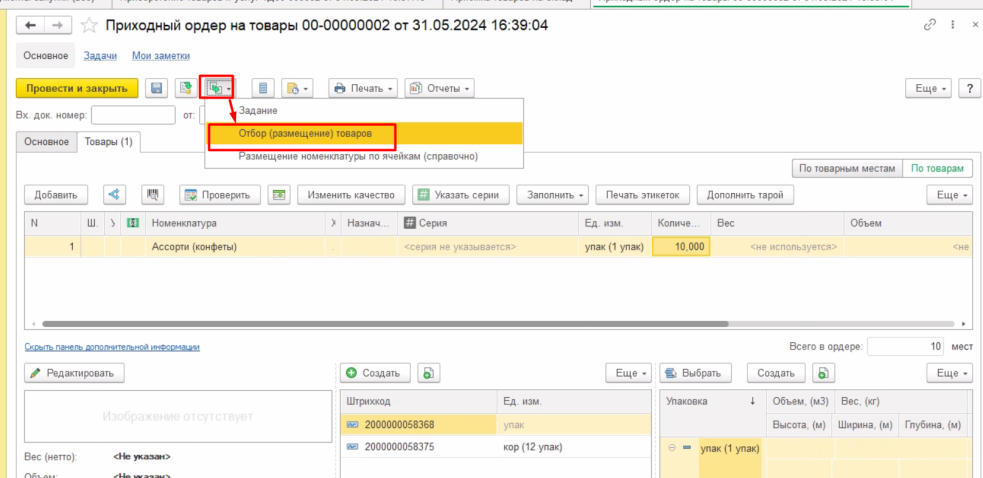Expand the Печать dropdown menu
The width and height of the screenshot is (983, 478).
[x=363, y=89]
